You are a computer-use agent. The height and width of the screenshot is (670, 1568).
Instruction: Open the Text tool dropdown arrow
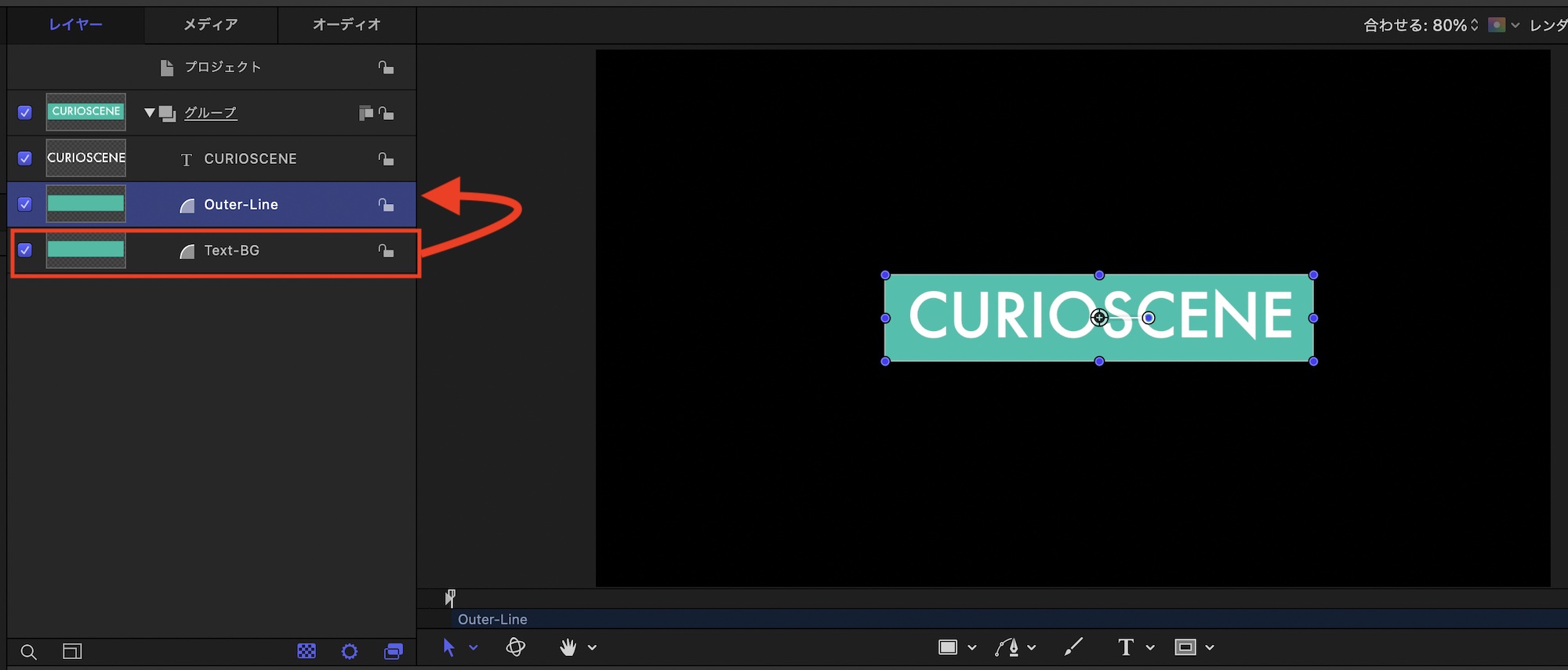[x=1150, y=648]
